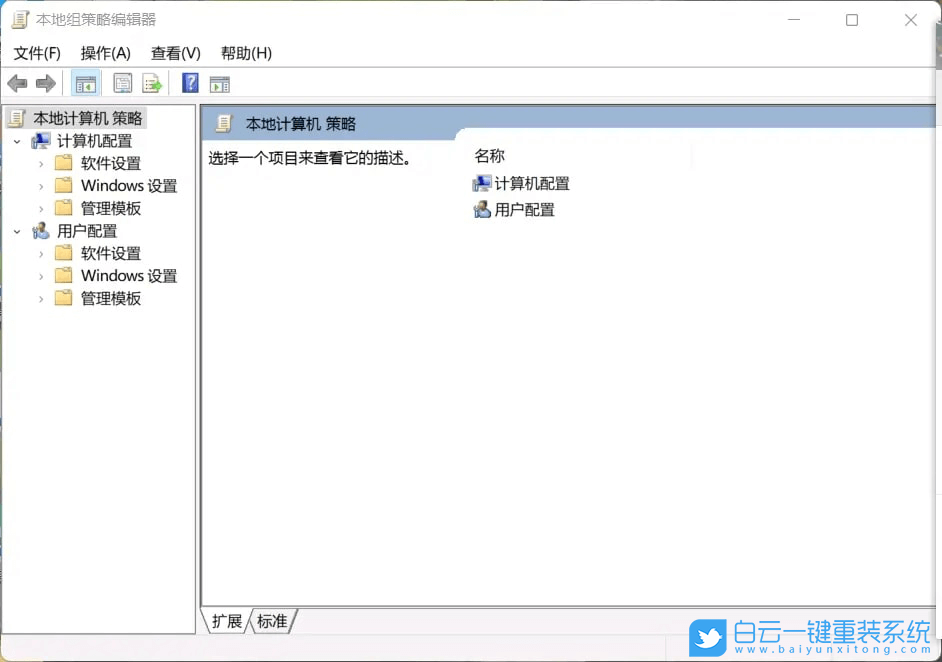Screen dimensions: 942x662
Task: Open the 文件(F) menu
Action: pyautogui.click(x=36, y=53)
